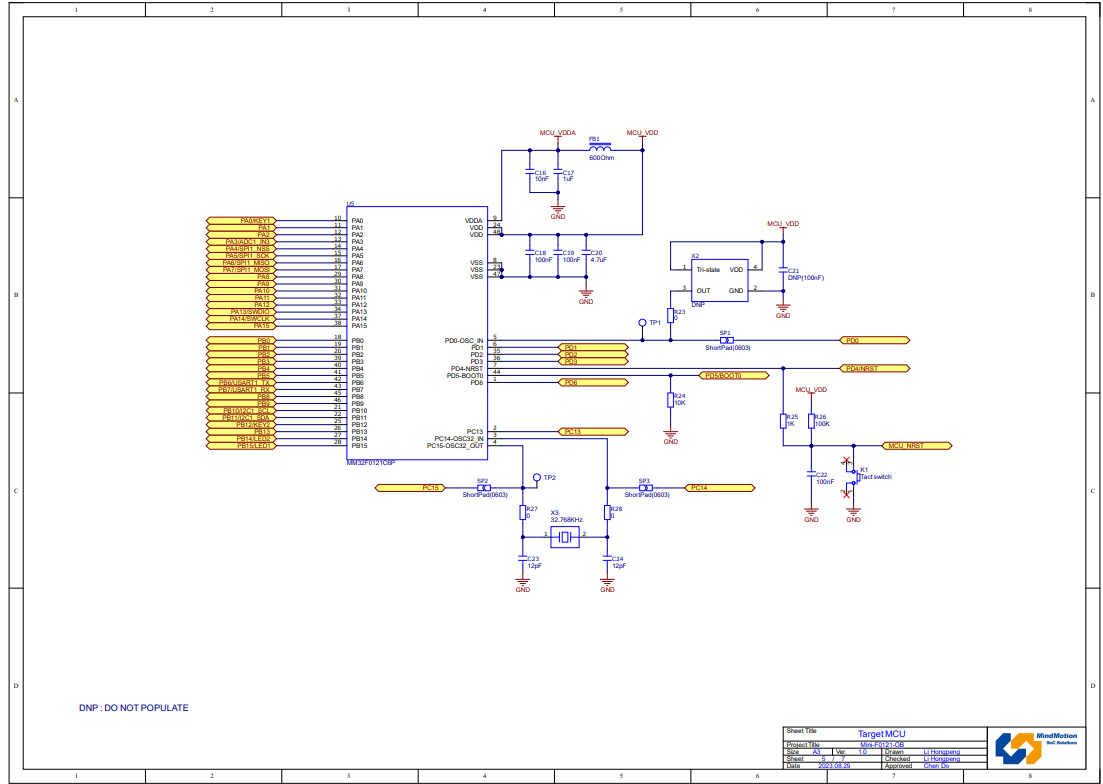Select the DNP : DO NOT POPULATE note
Screen dimensions: 1103x784
click(x=134, y=708)
